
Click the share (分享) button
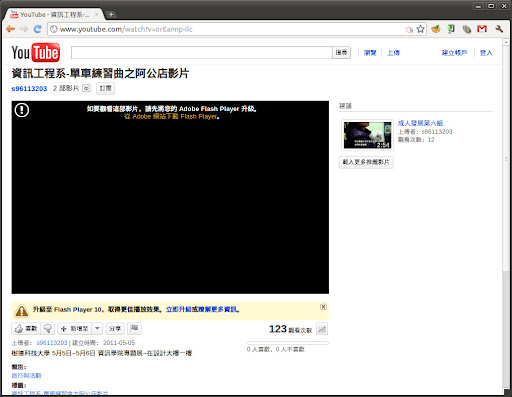[115, 329]
